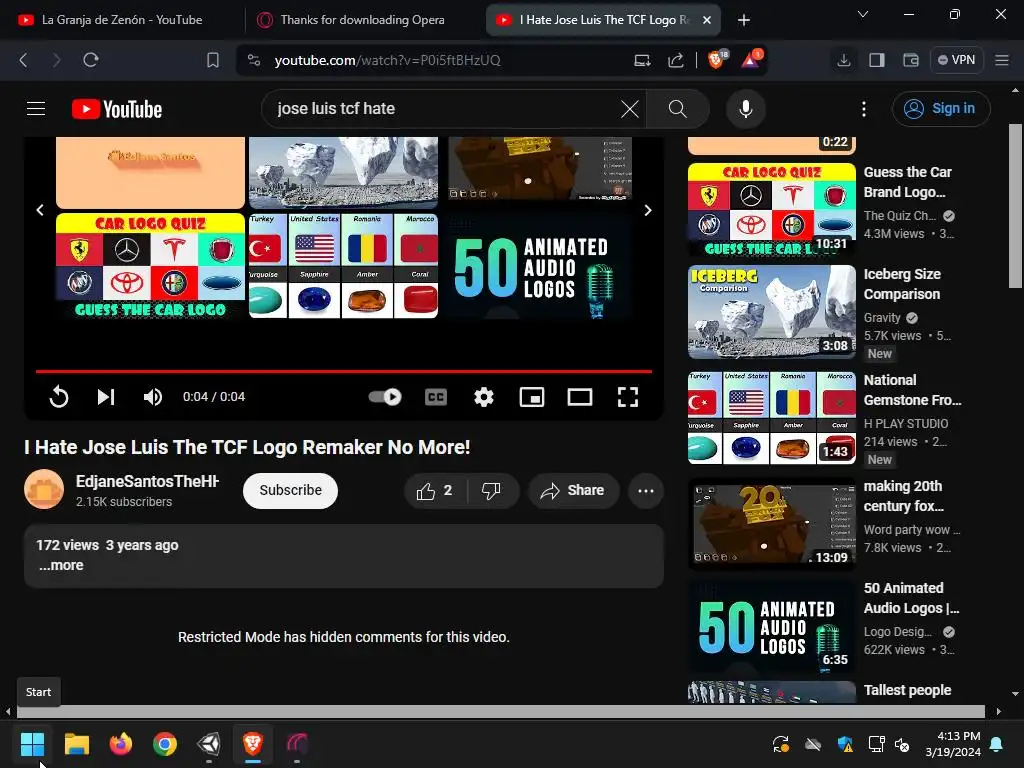This screenshot has width=1024, height=768.
Task: Open a new browser tab
Action: (x=743, y=20)
